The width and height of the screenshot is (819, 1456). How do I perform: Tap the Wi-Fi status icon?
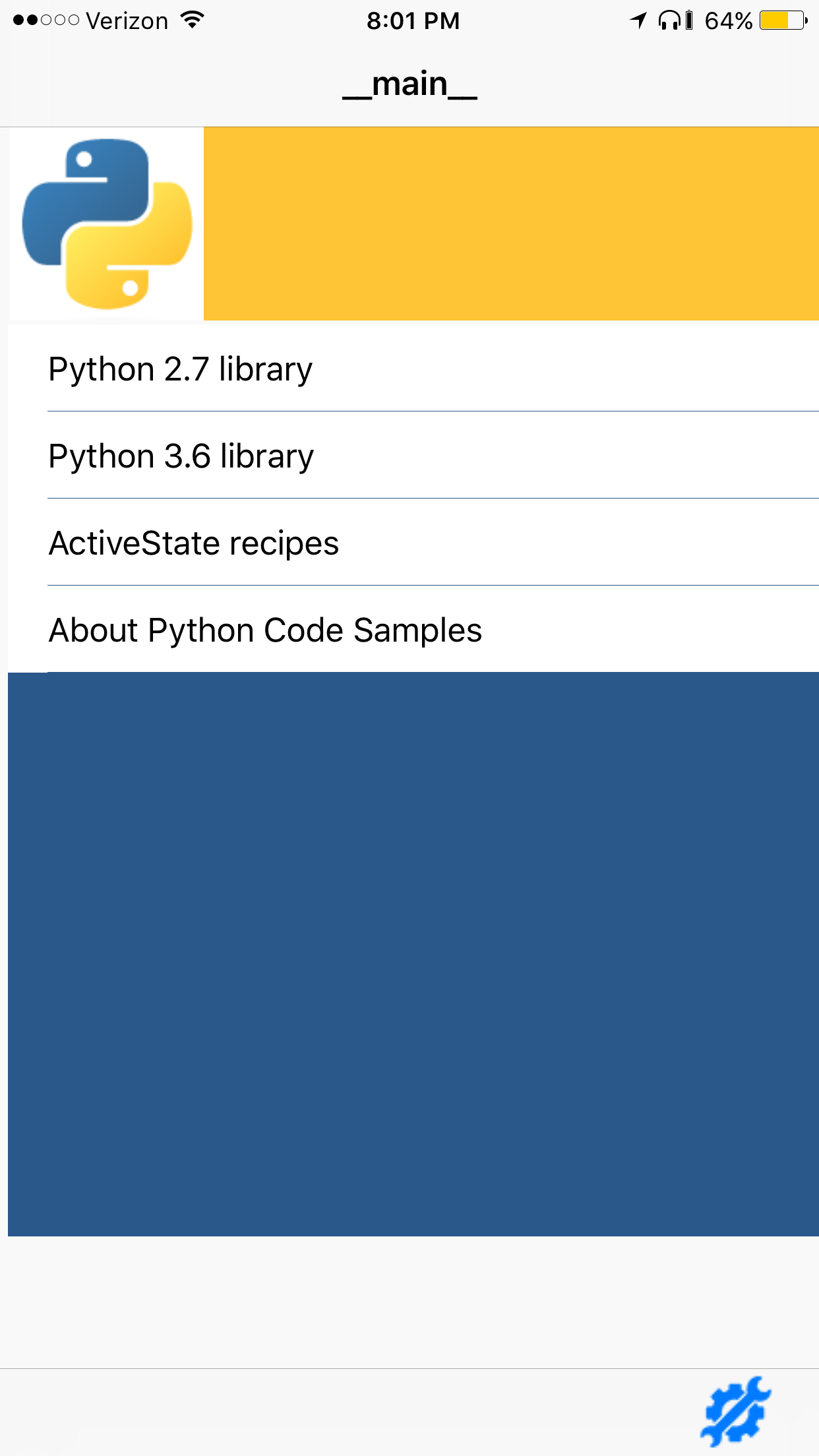coord(193,20)
